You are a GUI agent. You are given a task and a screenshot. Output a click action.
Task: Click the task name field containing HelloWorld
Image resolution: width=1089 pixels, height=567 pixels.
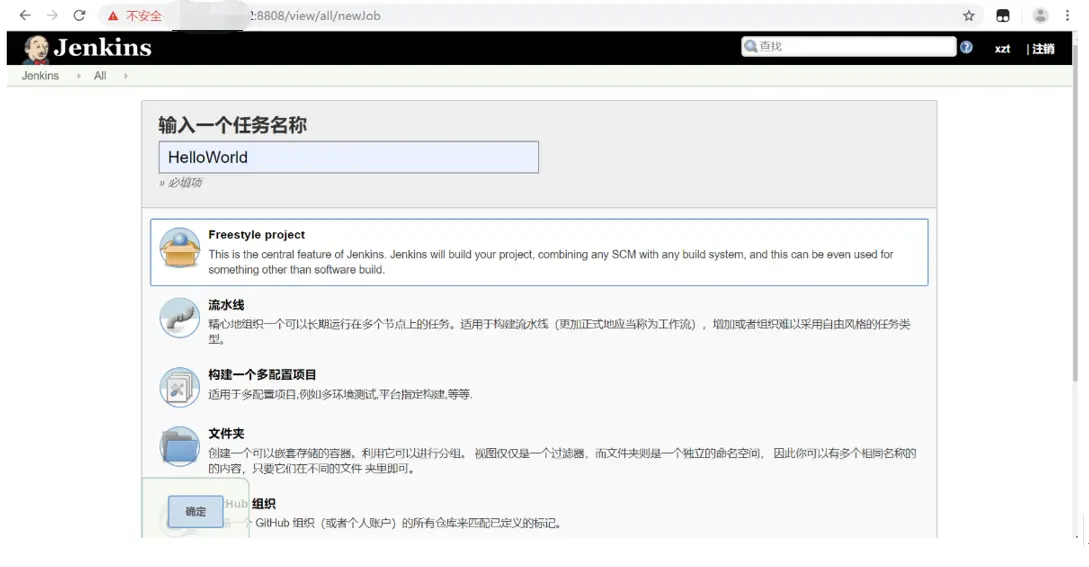[349, 157]
